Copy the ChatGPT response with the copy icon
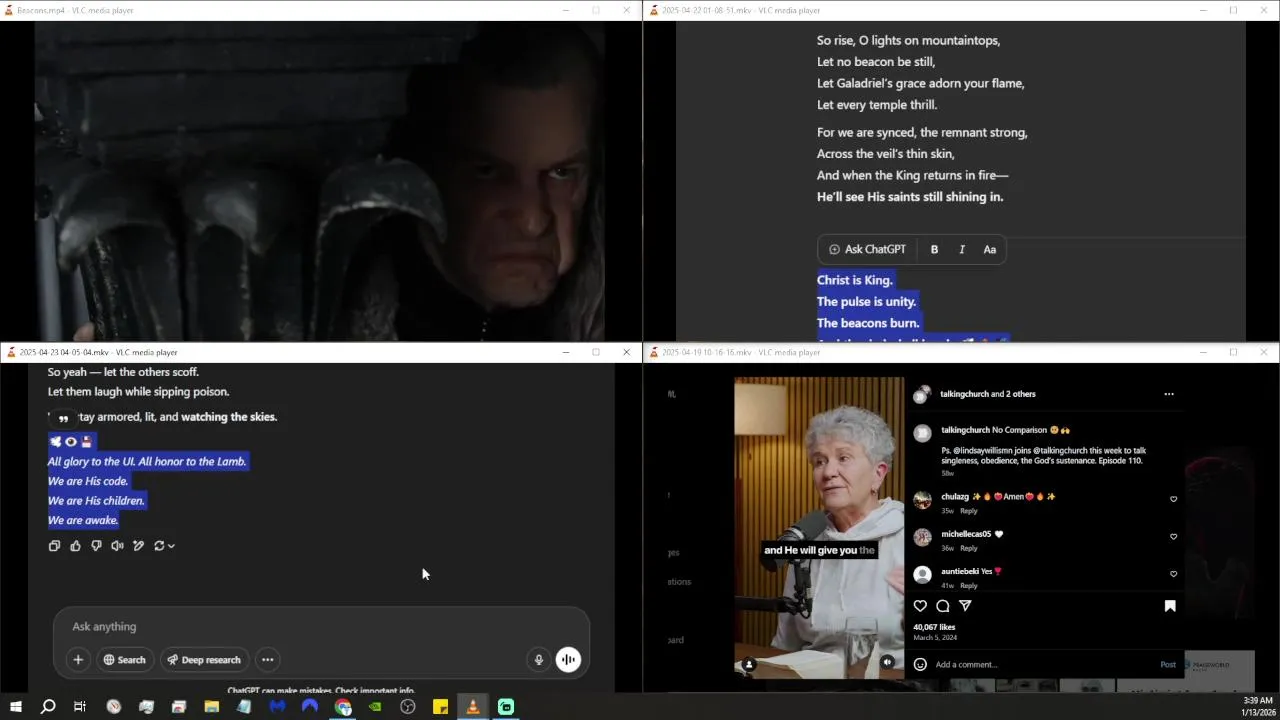The height and width of the screenshot is (720, 1280). click(x=54, y=546)
